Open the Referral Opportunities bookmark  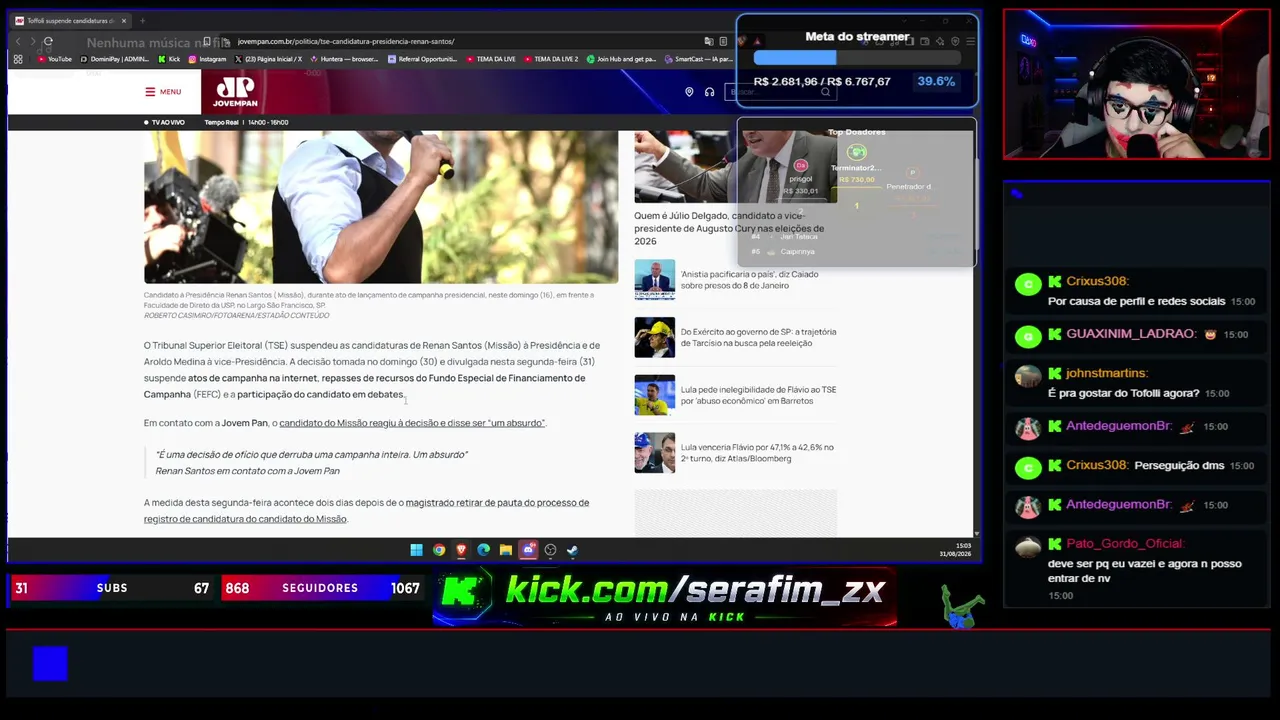tap(423, 59)
